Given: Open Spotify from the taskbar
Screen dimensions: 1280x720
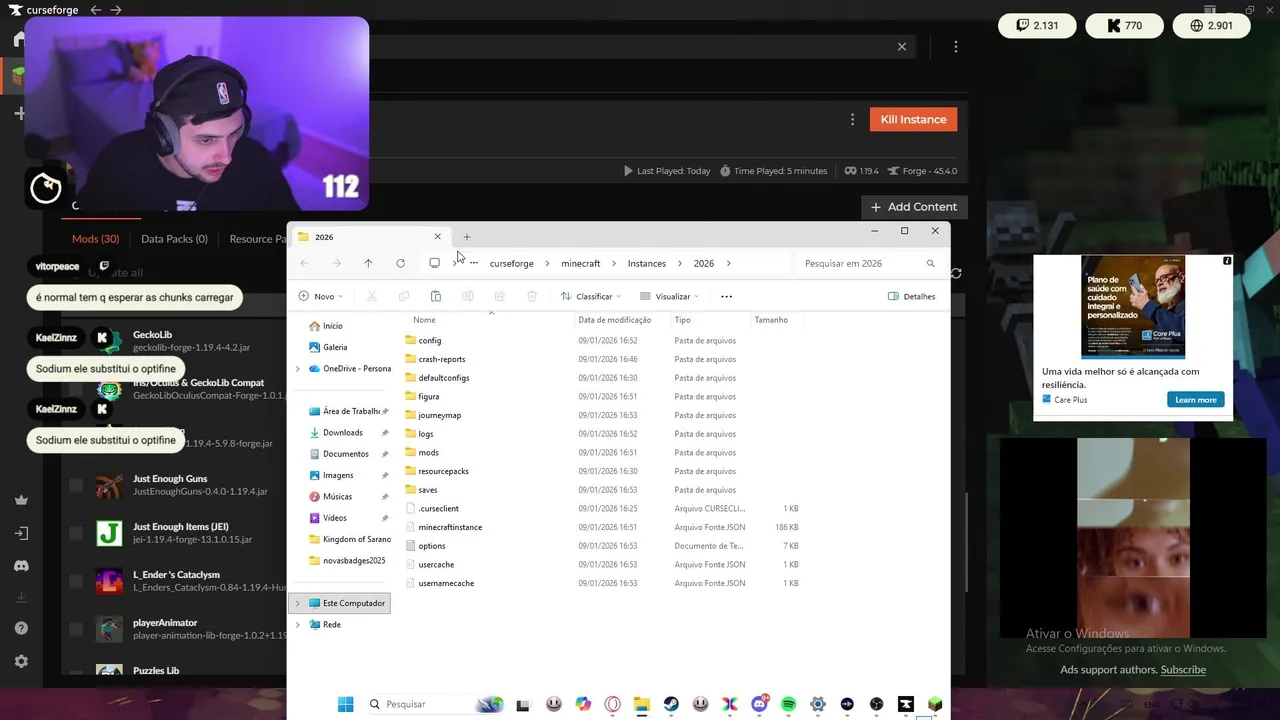Looking at the screenshot, I should 788,704.
